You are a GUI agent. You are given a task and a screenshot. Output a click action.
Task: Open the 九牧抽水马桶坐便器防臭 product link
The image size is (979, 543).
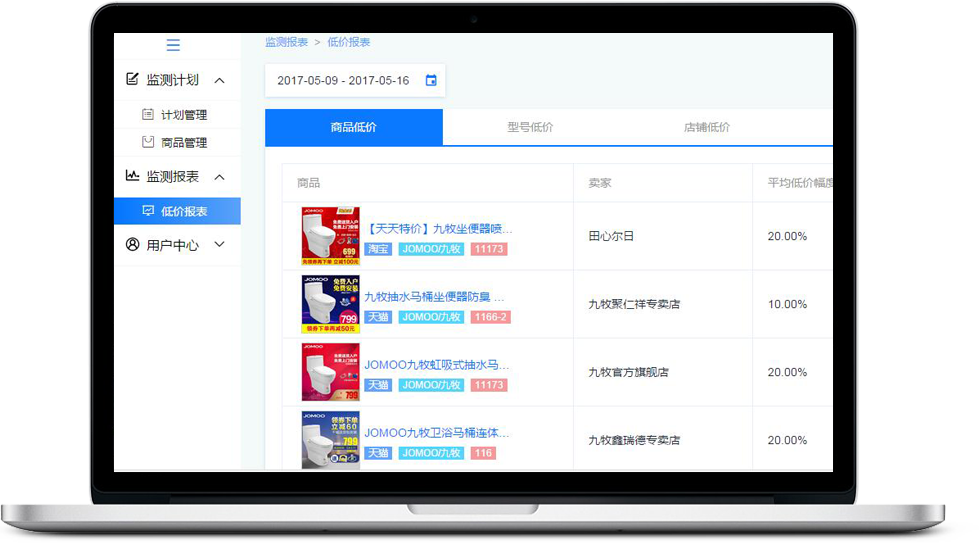pyautogui.click(x=434, y=297)
